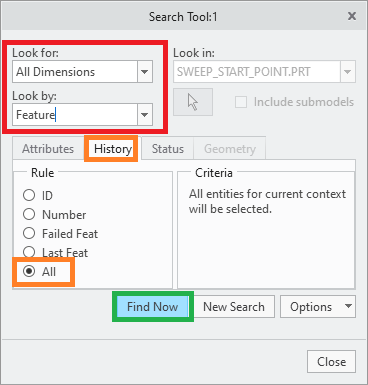The height and width of the screenshot is (385, 368).
Task: Choose the Last Feat radio option
Action: [29, 252]
